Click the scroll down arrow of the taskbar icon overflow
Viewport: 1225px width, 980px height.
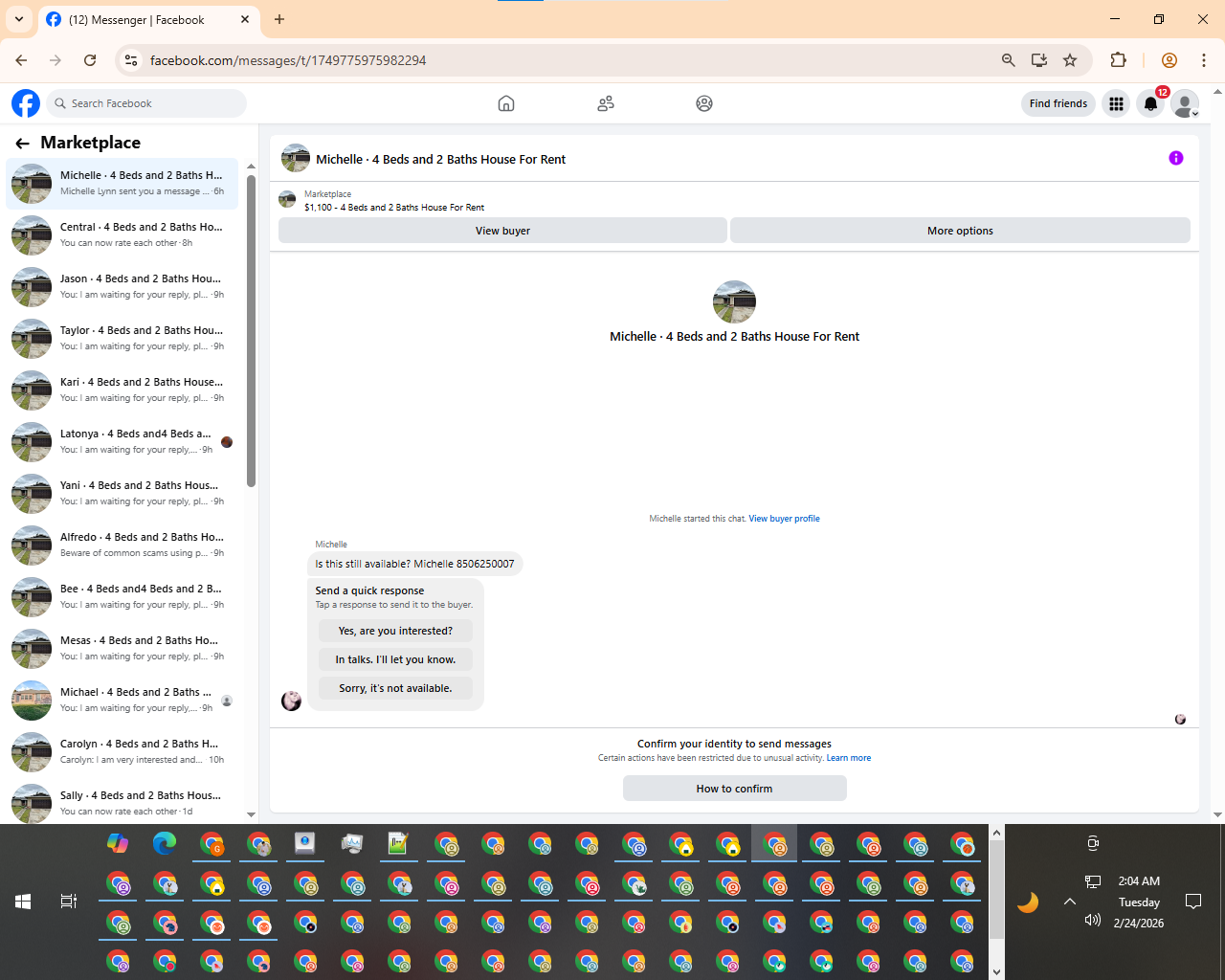click(996, 971)
